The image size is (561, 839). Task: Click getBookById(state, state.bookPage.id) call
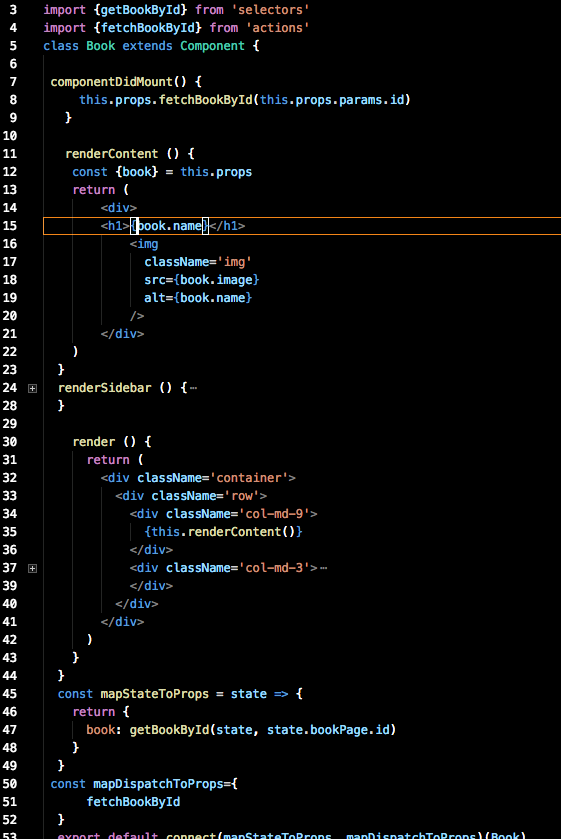click(263, 730)
